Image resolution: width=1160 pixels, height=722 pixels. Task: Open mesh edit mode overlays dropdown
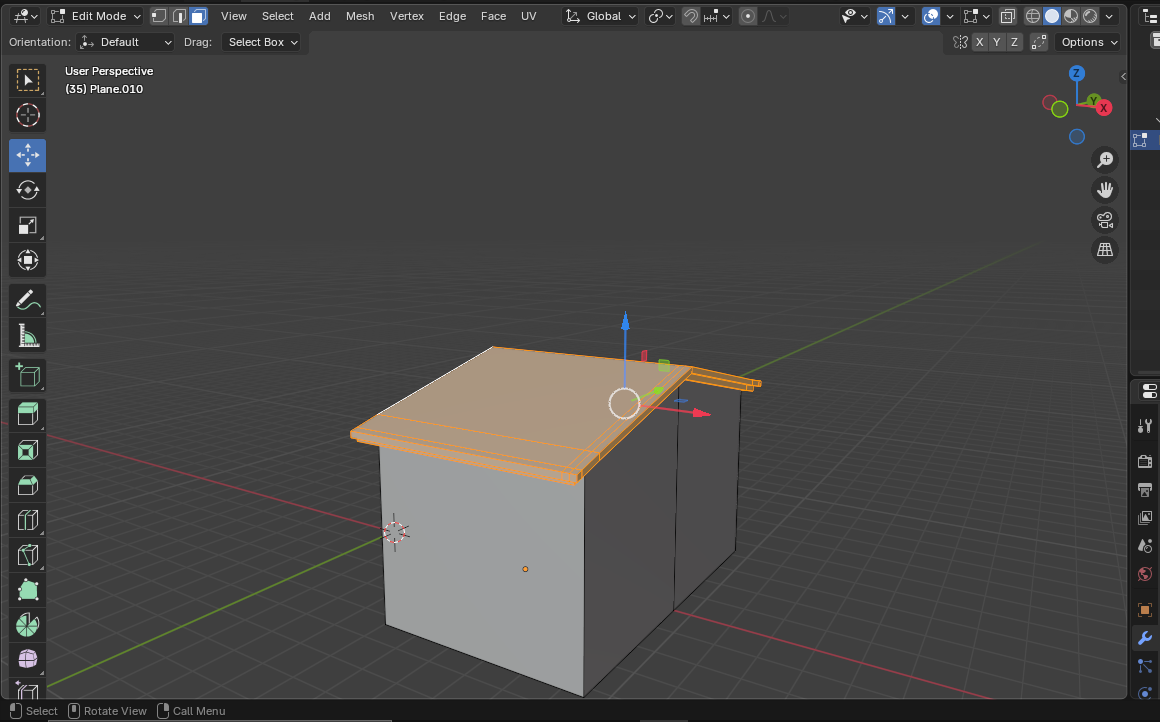pos(977,16)
